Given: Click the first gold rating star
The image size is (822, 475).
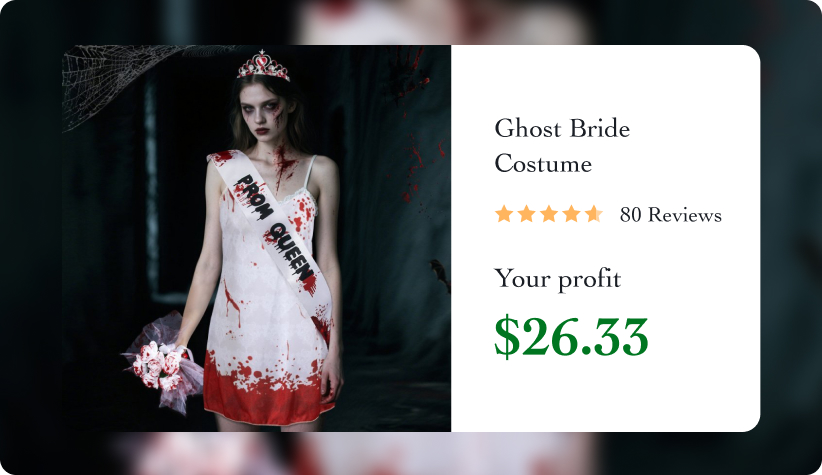Looking at the screenshot, I should click(x=504, y=214).
